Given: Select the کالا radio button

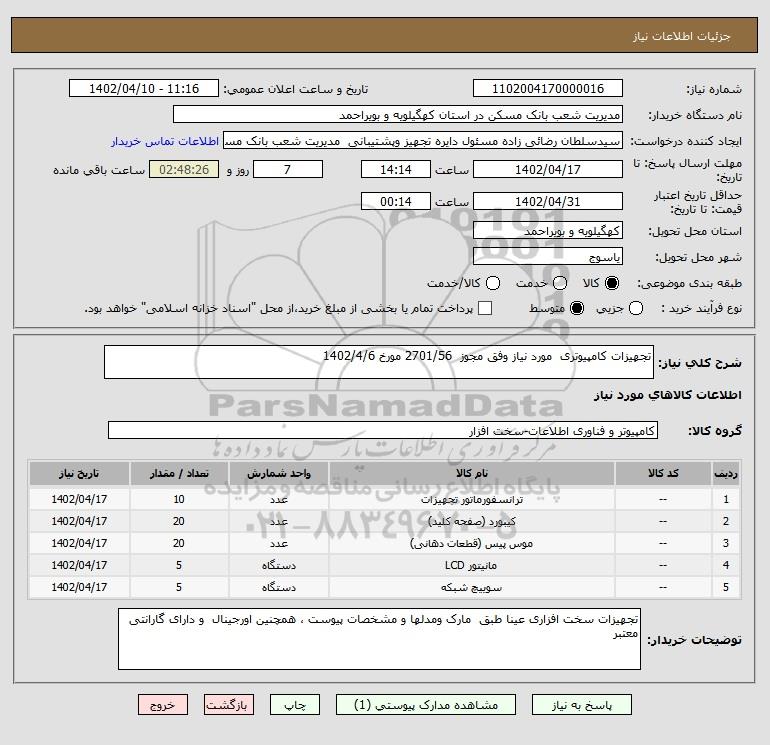Looking at the screenshot, I should coord(612,283).
